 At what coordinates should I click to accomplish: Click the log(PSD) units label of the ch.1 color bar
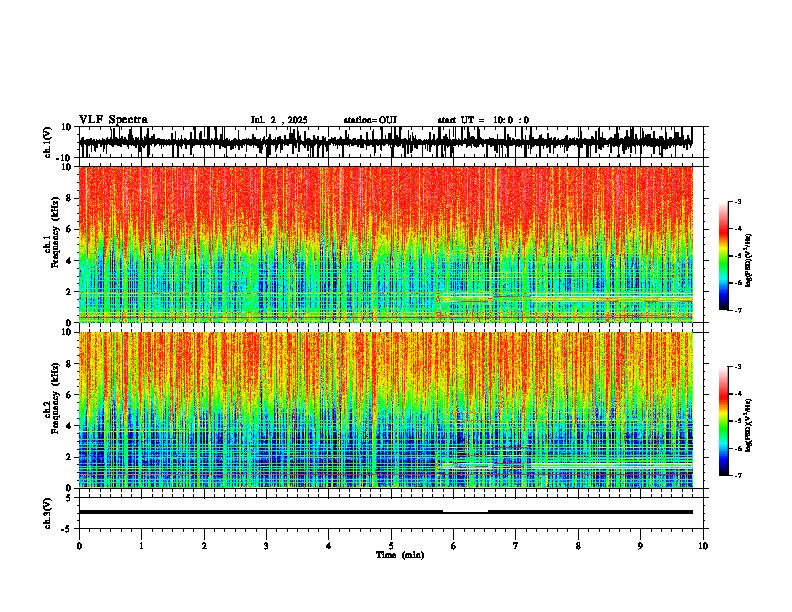pyautogui.click(x=749, y=260)
